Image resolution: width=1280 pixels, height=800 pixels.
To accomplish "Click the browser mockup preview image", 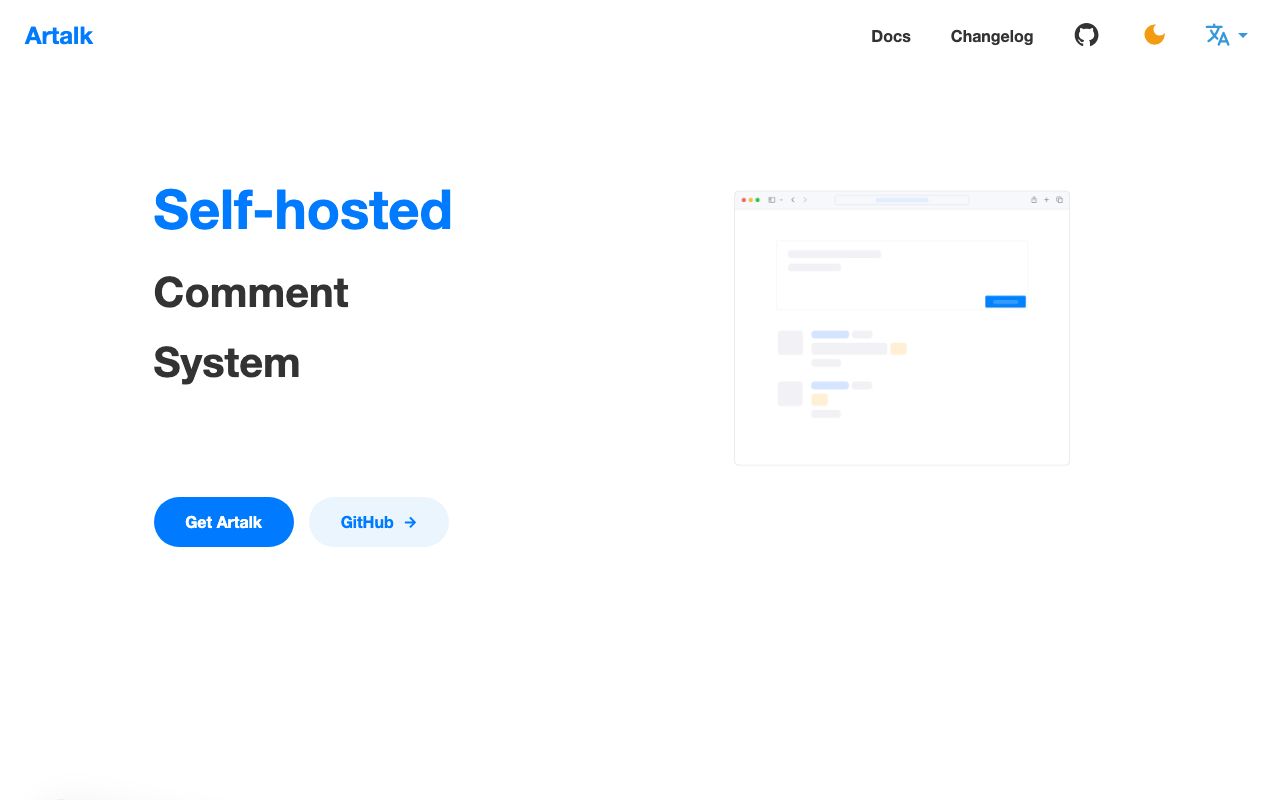I will click(x=902, y=328).
